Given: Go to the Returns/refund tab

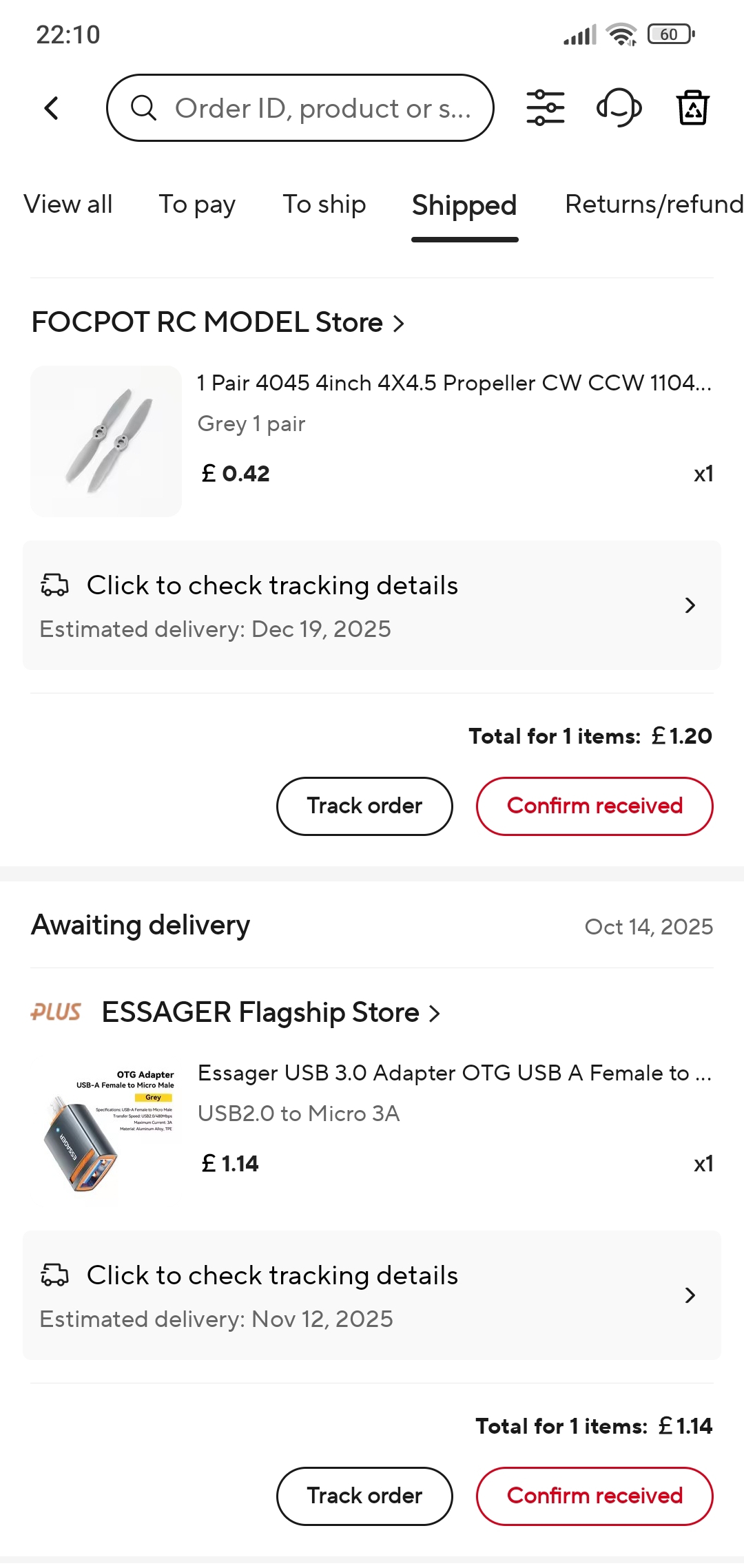Looking at the screenshot, I should [x=653, y=205].
